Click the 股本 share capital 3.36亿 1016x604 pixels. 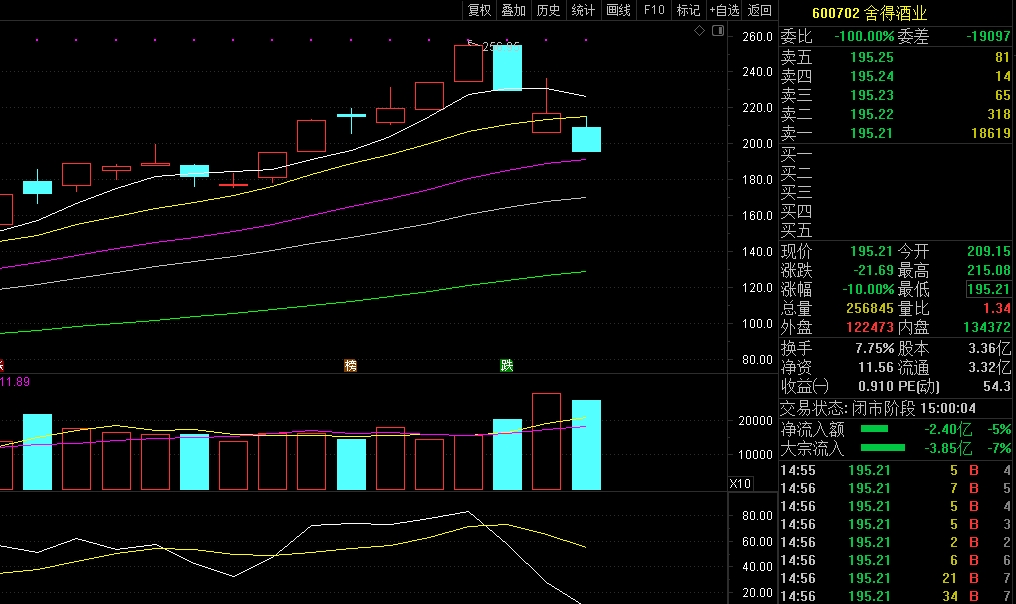click(989, 348)
